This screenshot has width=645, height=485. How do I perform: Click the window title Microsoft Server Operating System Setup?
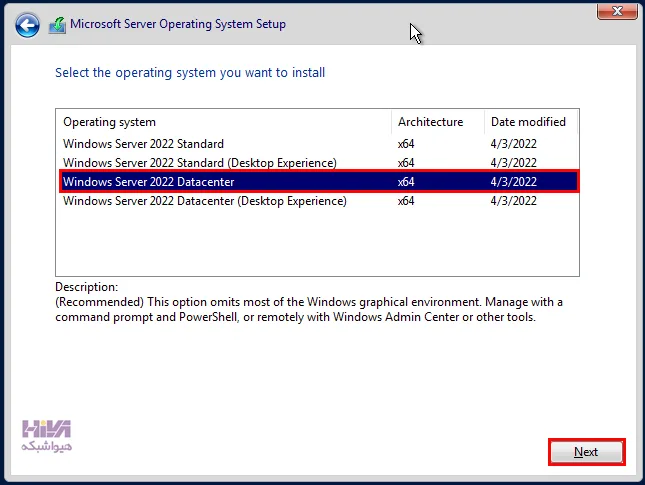click(178, 24)
